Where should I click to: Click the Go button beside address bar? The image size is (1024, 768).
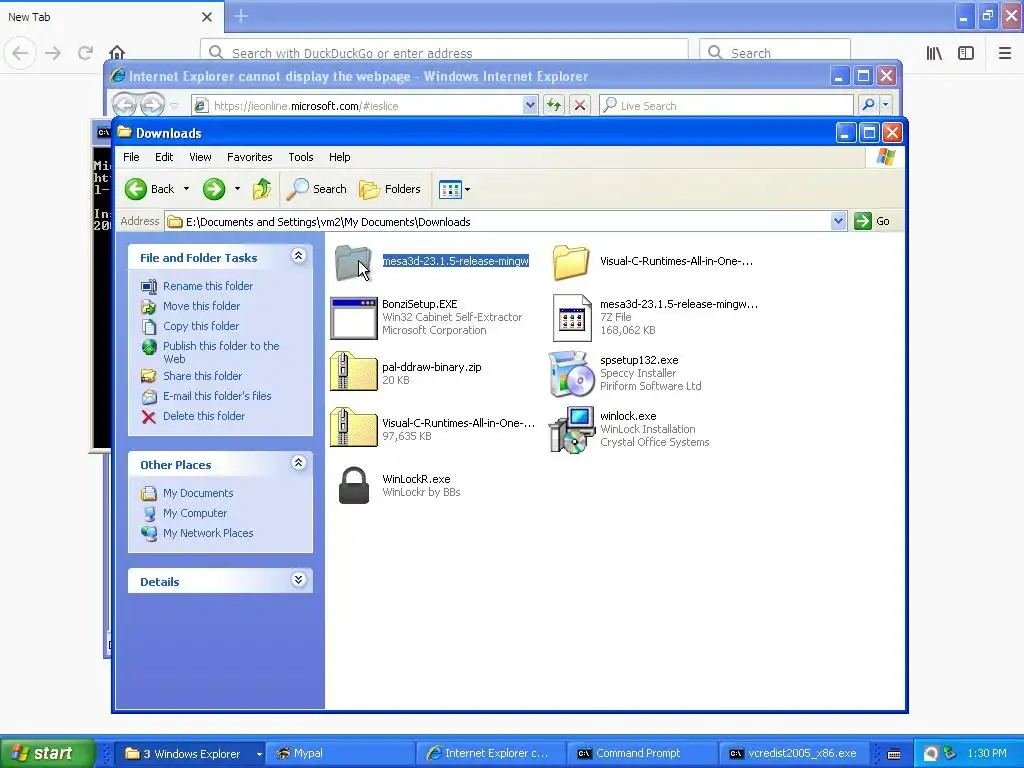coord(872,221)
